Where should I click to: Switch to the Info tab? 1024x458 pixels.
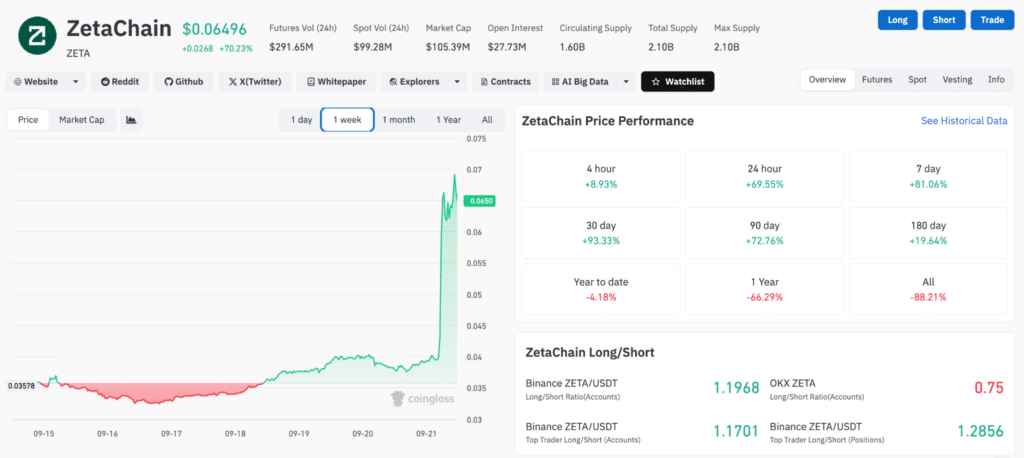click(x=996, y=80)
